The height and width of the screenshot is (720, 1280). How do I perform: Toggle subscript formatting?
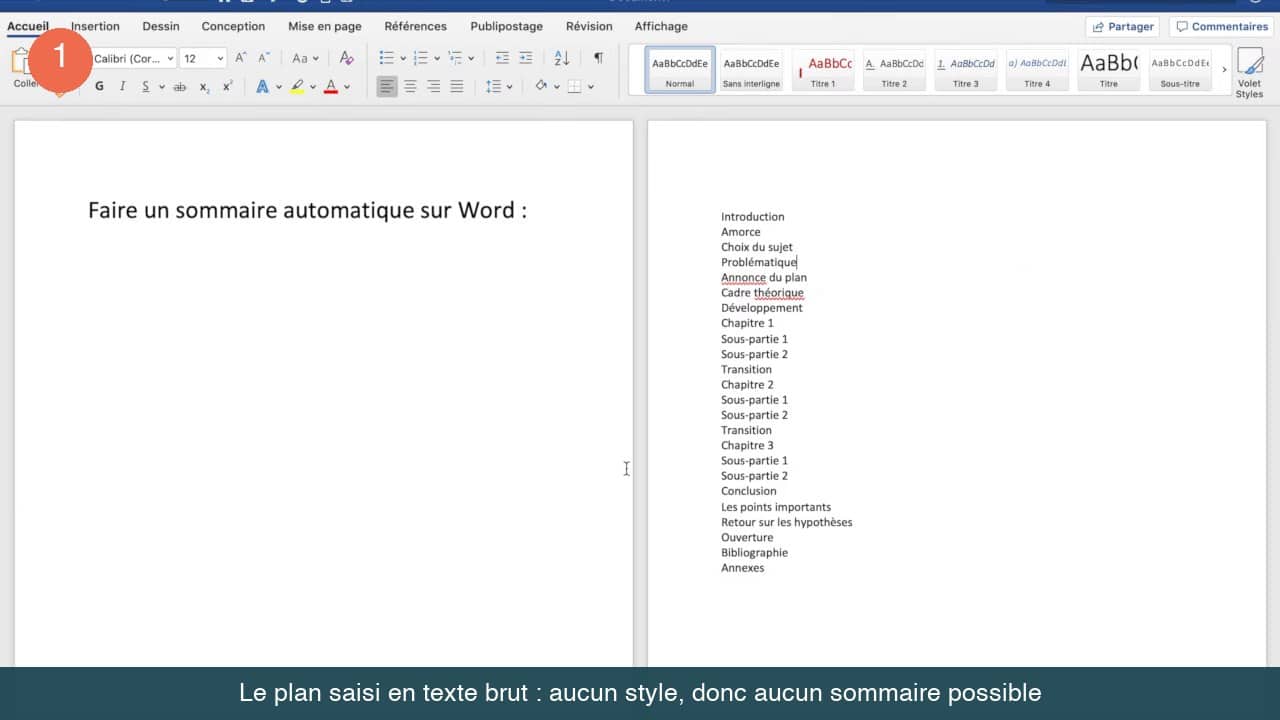coord(204,87)
